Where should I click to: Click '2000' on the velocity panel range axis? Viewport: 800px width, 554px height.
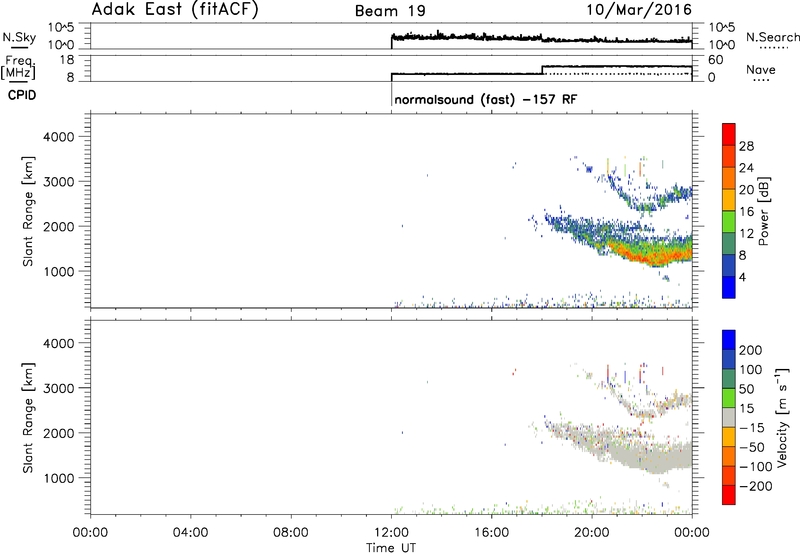point(58,433)
